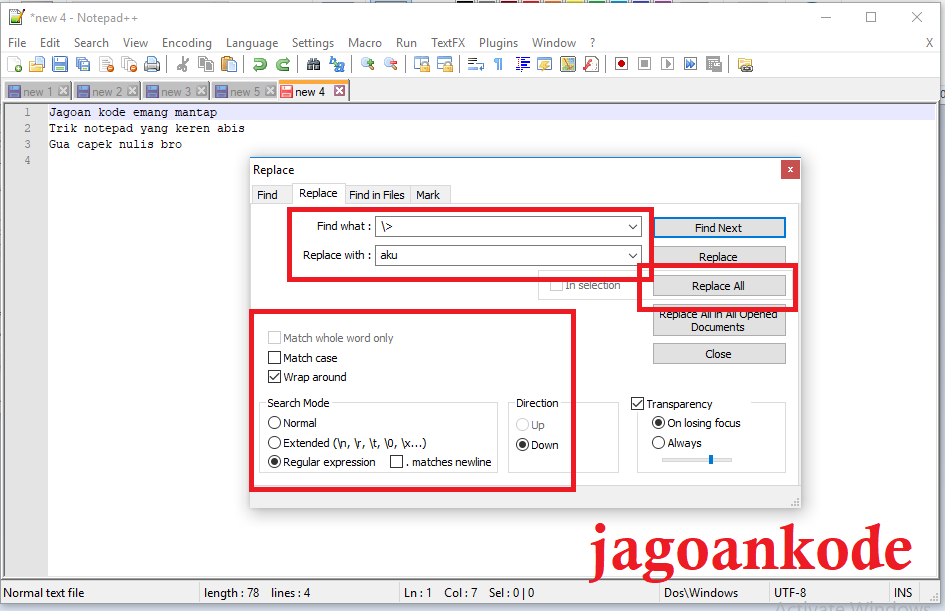Enable the Match case checkbox
This screenshot has width=945, height=611.
point(274,357)
